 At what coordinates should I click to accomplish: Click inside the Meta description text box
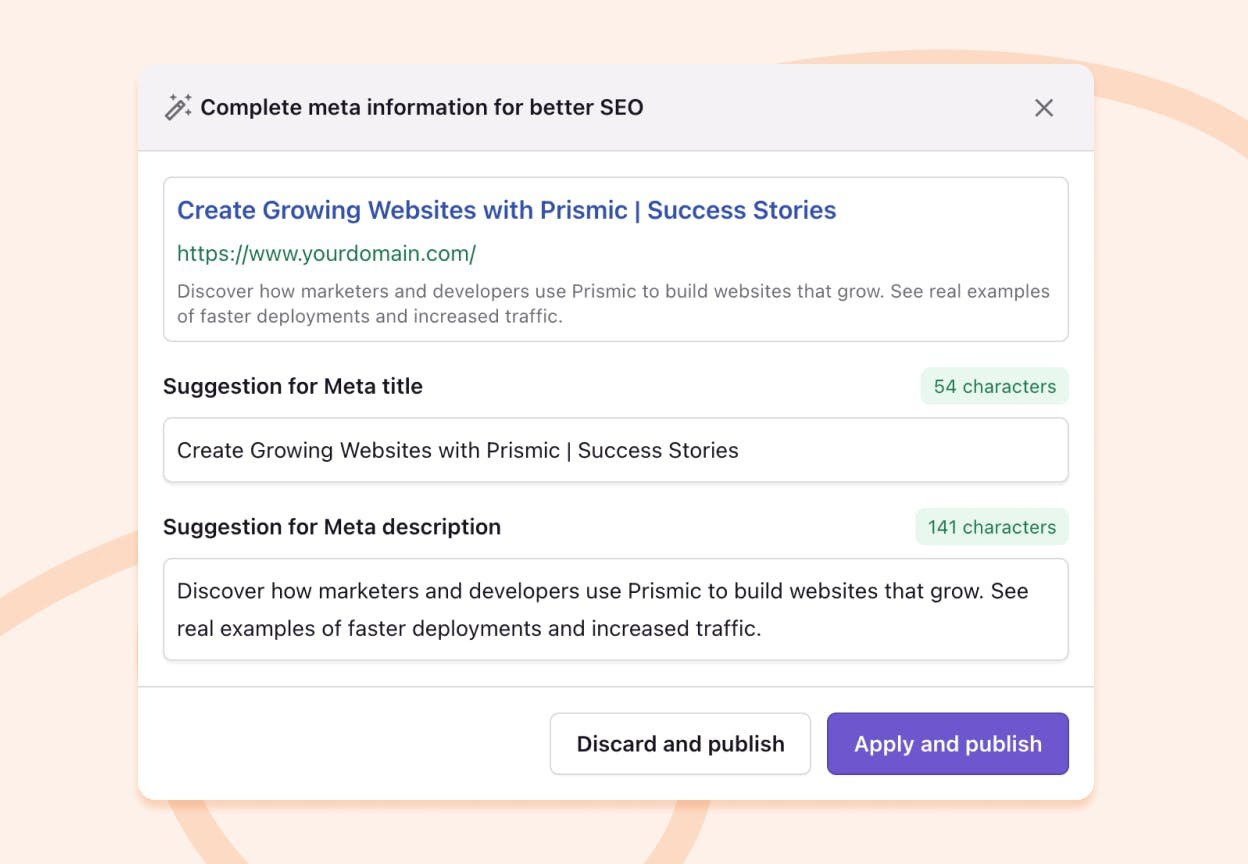click(616, 609)
